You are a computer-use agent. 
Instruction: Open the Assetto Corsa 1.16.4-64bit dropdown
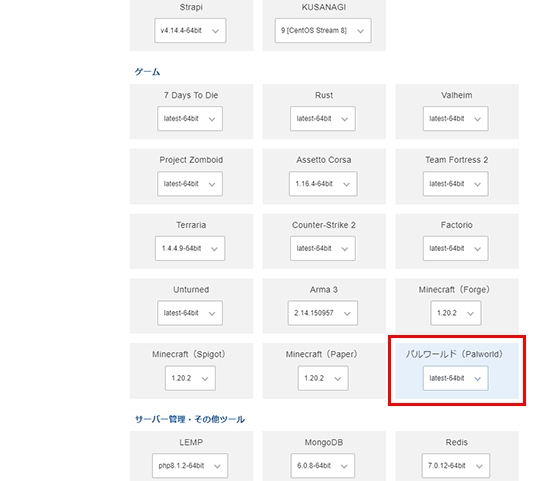point(323,183)
